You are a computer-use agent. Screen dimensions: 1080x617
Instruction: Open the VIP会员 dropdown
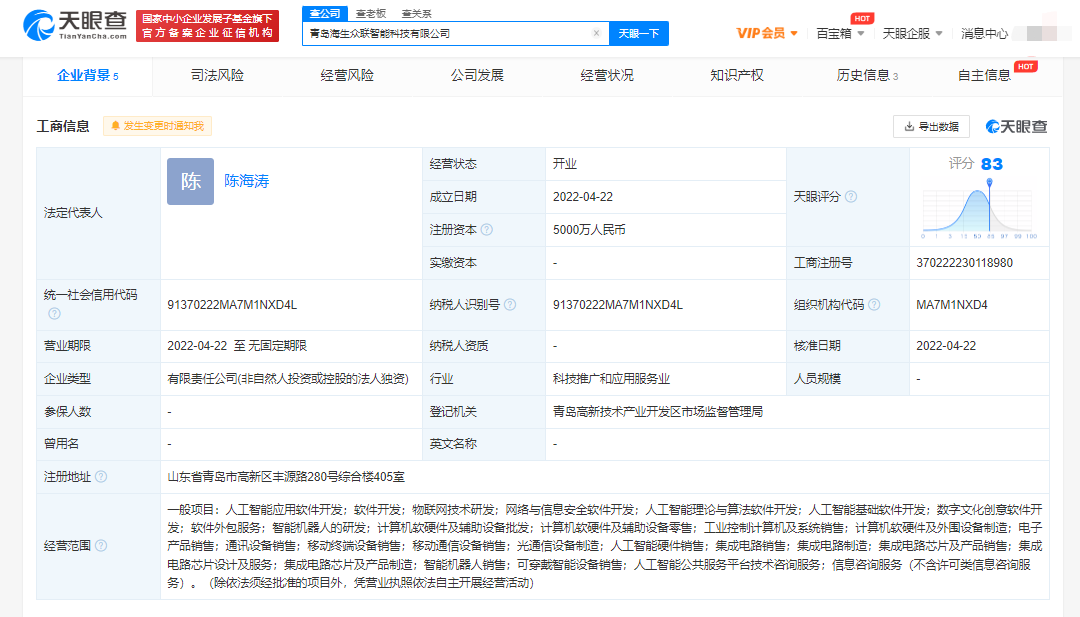[x=767, y=33]
